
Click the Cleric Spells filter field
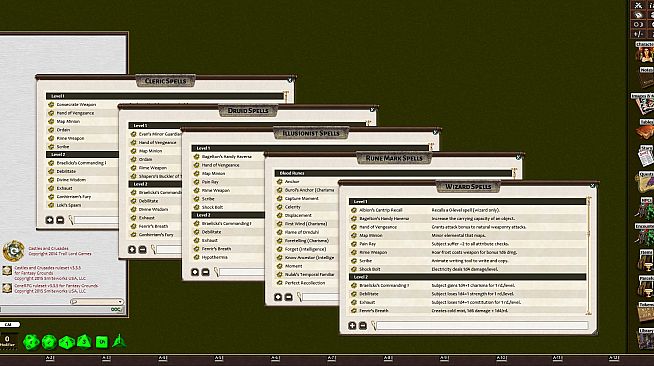click(96, 220)
